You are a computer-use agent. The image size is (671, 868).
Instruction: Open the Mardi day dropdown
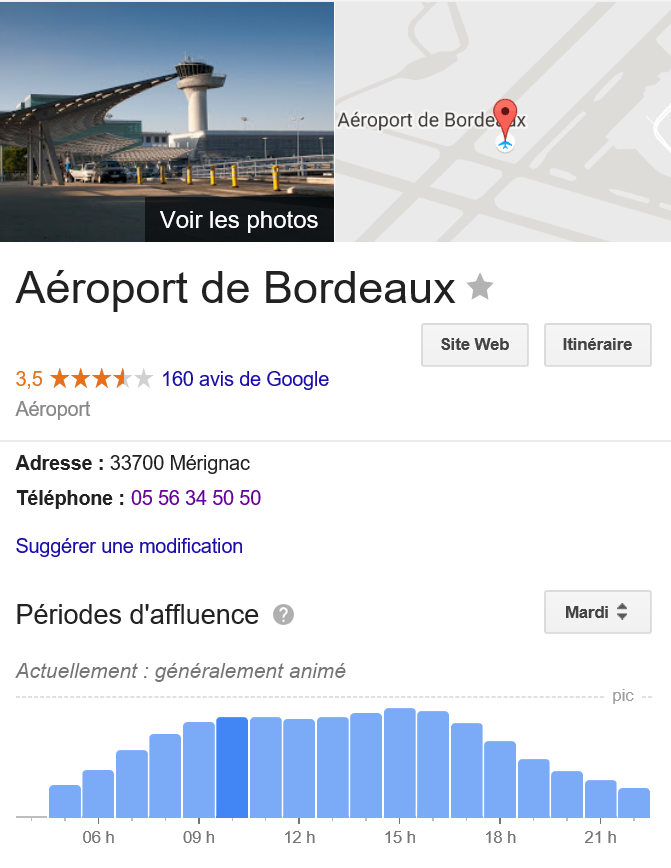click(597, 612)
